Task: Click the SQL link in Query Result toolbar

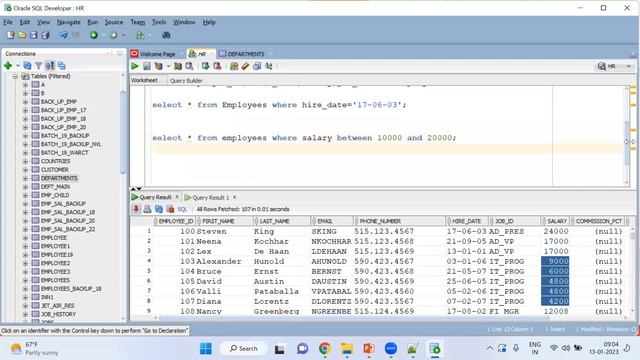Action: [x=182, y=209]
